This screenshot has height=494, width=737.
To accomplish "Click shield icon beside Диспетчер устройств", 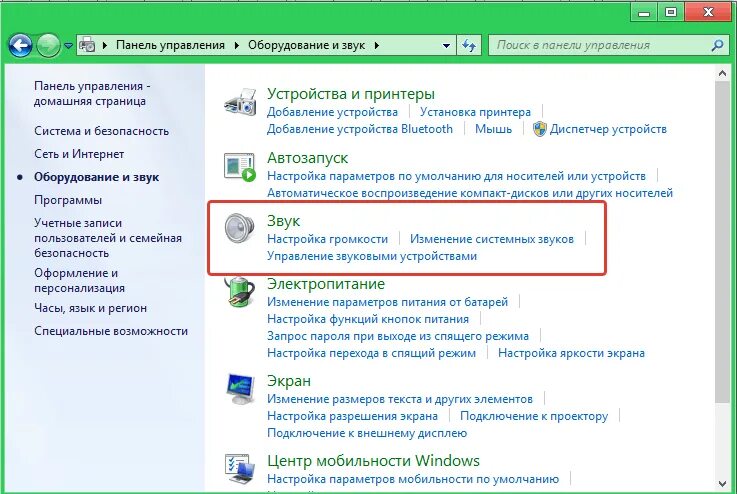I will click(540, 129).
